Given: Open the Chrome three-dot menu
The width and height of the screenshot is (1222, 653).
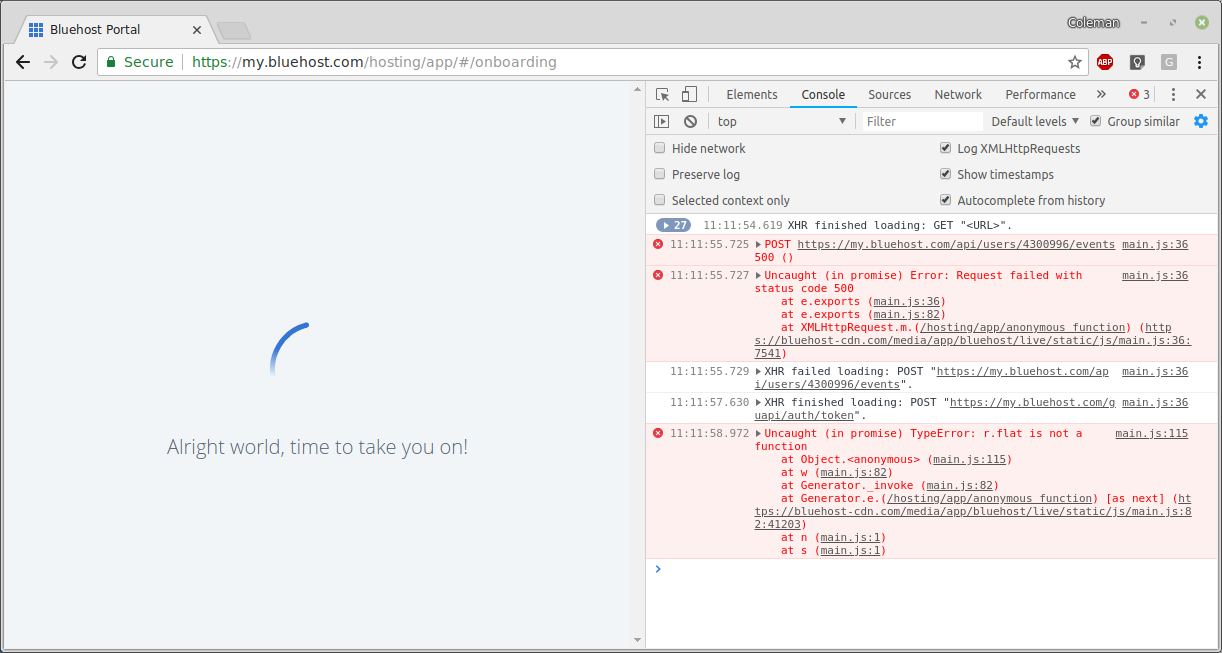Looking at the screenshot, I should 1201,62.
